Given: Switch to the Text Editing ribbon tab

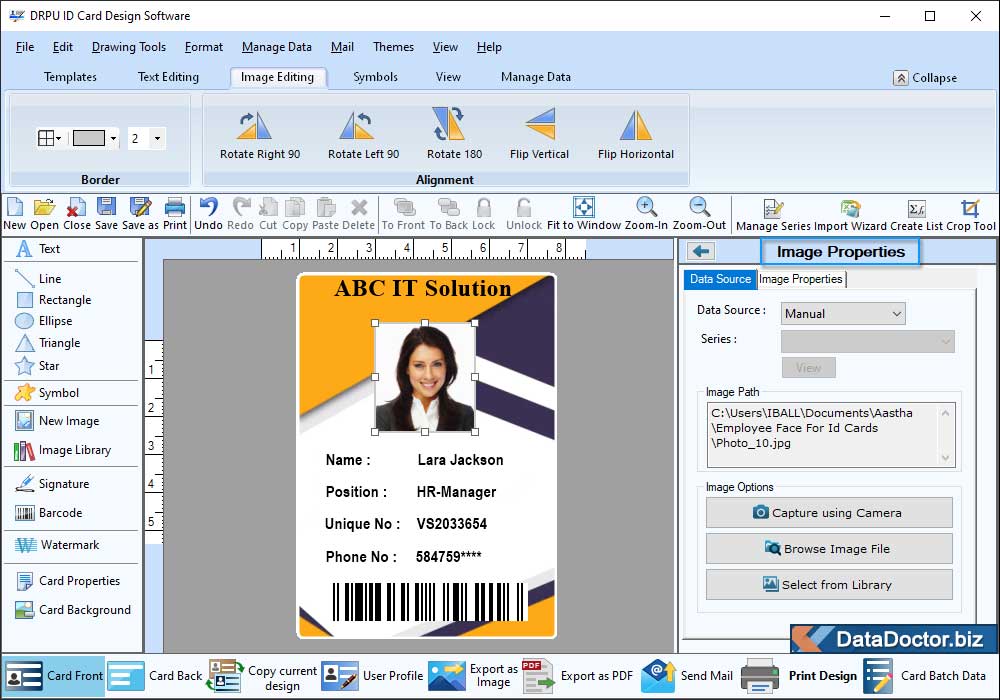Looking at the screenshot, I should coord(168,77).
